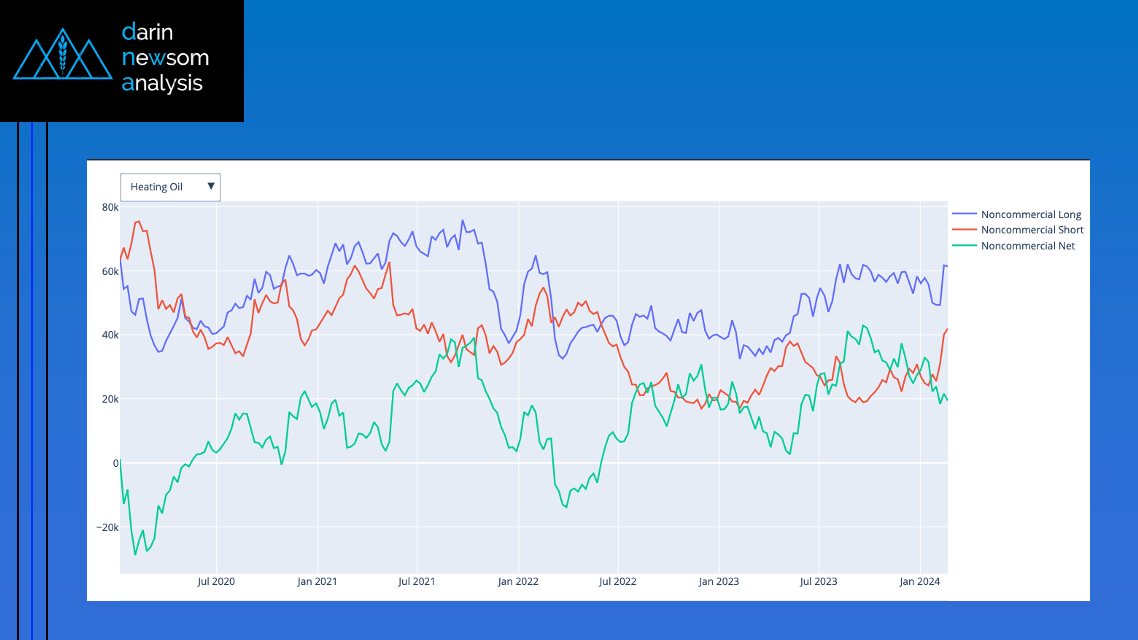Screen dimensions: 1138x640
Task: Click the -20k y-axis label
Action: coord(105,527)
